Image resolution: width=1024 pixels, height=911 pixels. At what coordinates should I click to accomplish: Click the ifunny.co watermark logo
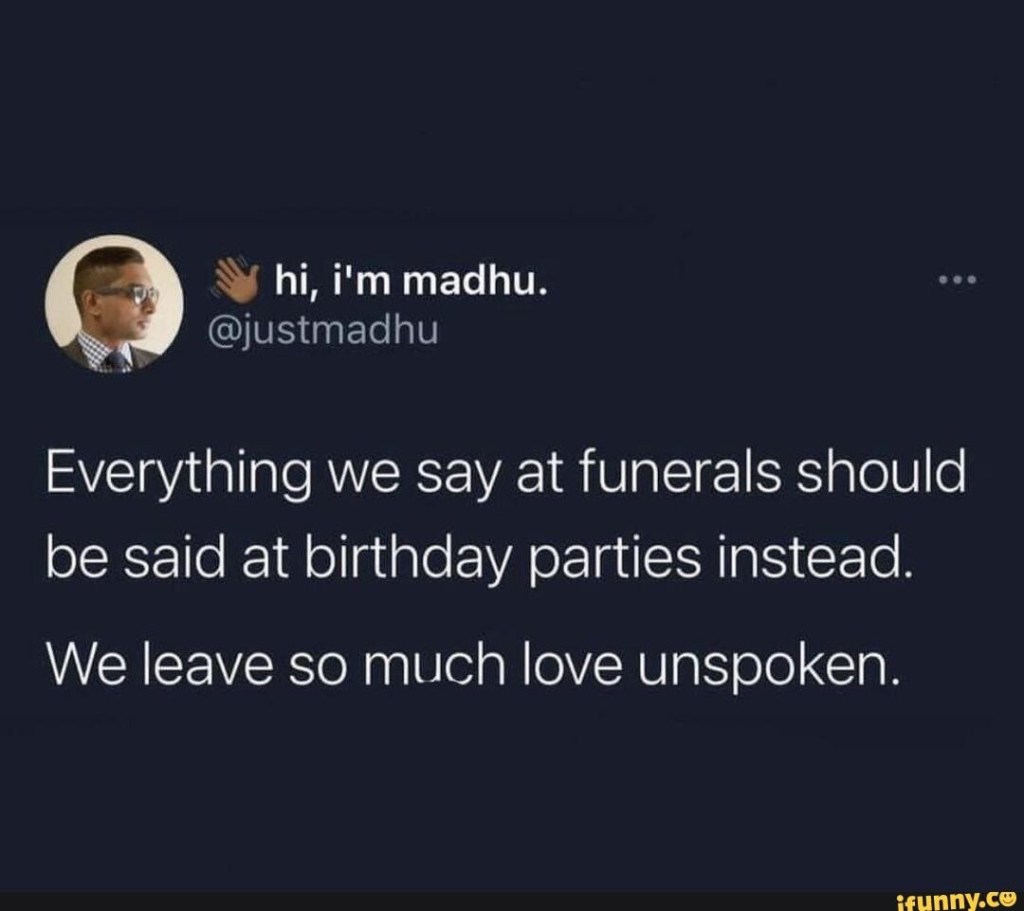point(957,900)
